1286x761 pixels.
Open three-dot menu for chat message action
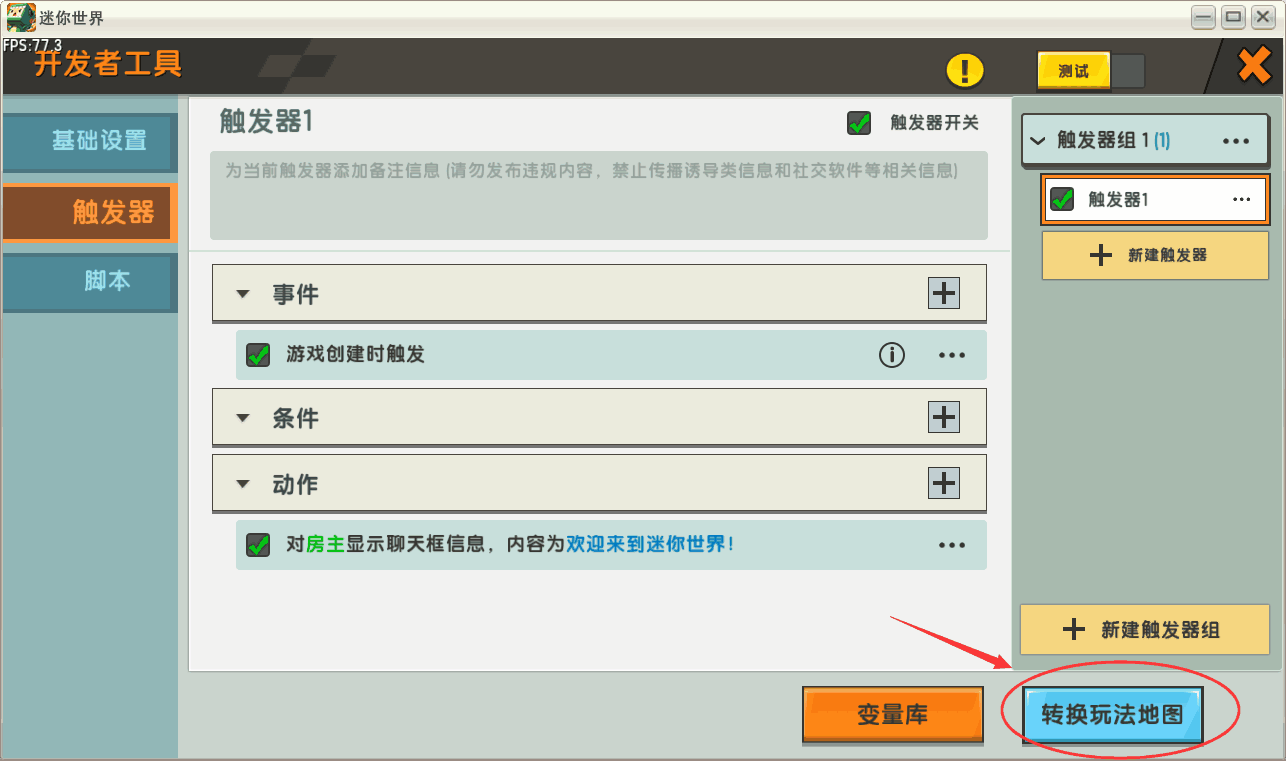(952, 545)
